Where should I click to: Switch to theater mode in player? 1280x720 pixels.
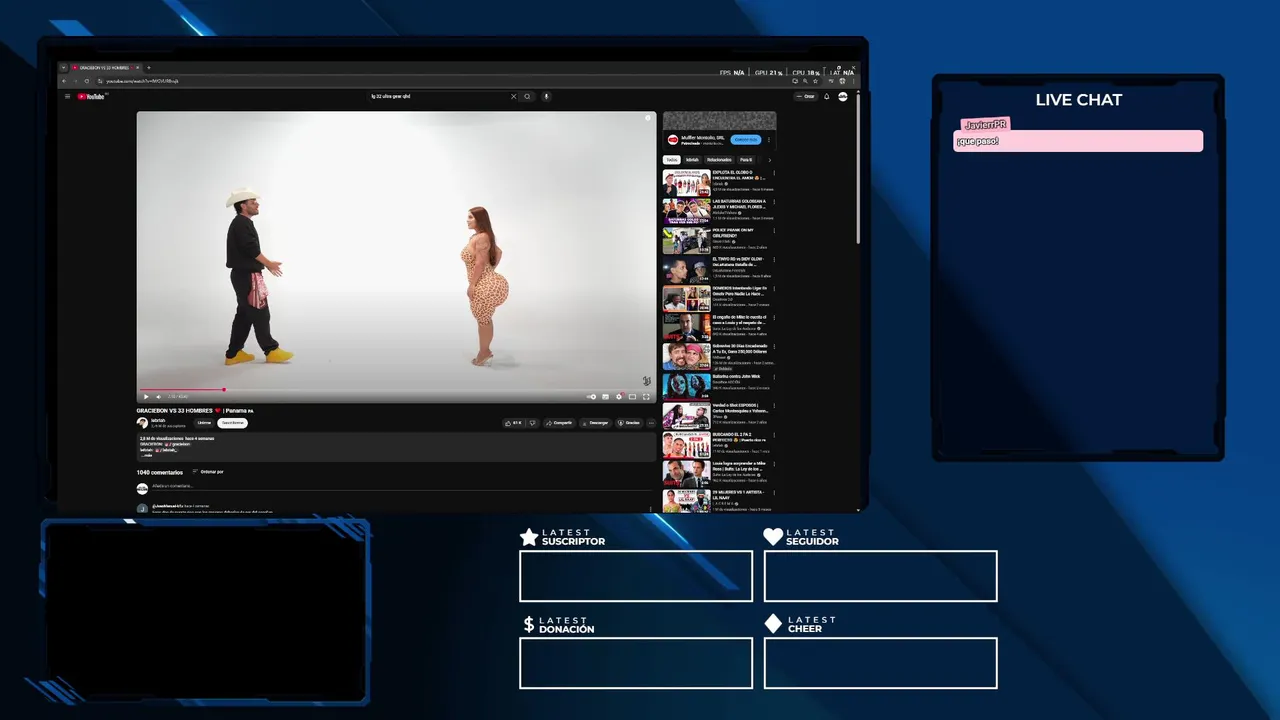632,396
